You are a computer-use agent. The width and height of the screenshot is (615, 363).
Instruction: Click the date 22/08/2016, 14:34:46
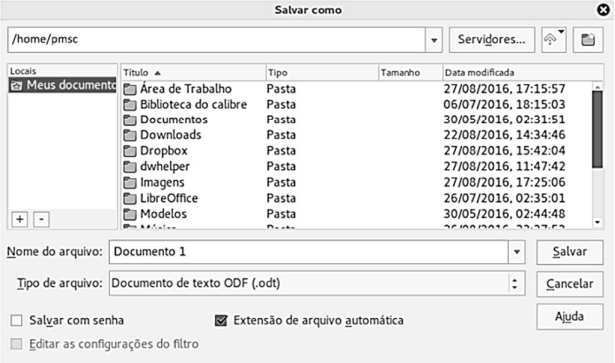click(x=504, y=135)
